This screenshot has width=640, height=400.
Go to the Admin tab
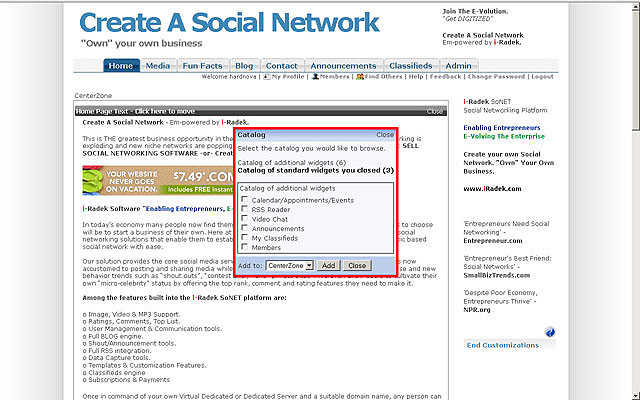pos(459,66)
